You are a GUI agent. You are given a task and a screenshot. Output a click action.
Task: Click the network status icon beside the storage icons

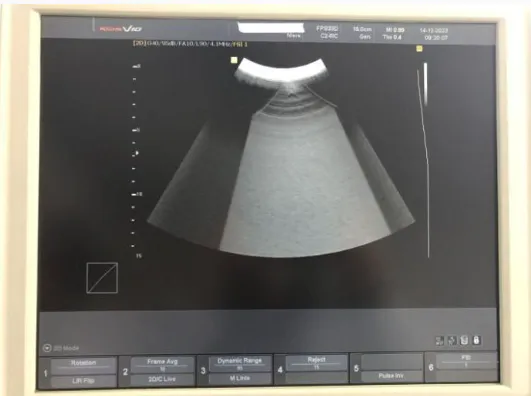[x=452, y=340]
